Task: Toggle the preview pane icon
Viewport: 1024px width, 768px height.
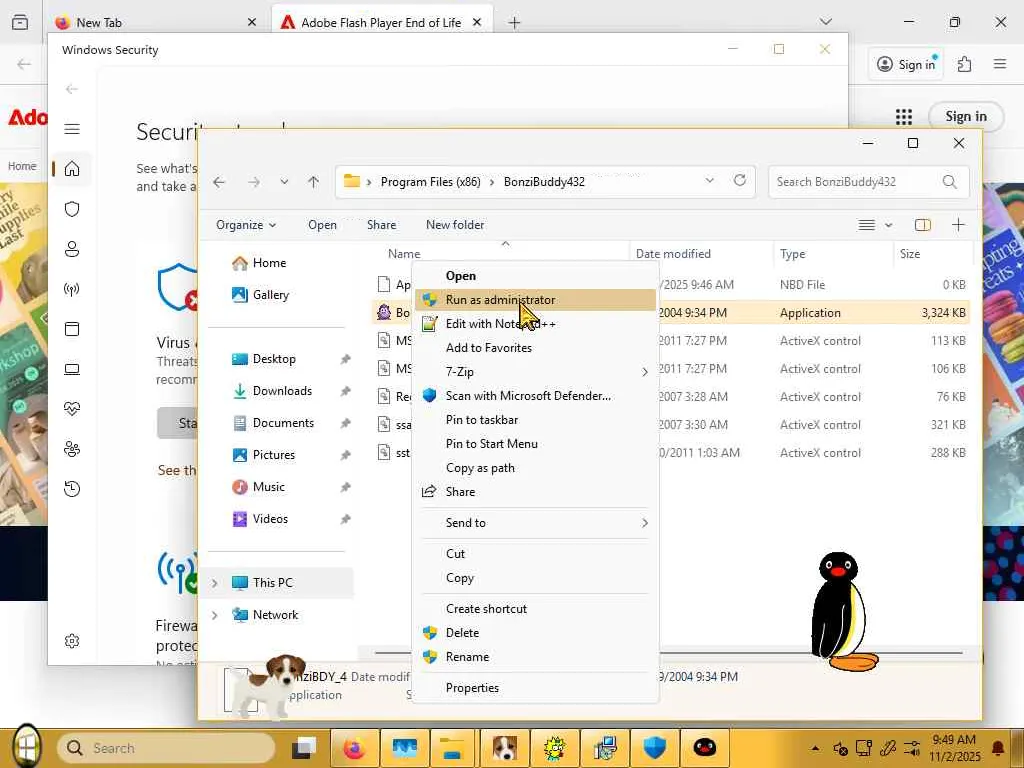Action: 923,225
